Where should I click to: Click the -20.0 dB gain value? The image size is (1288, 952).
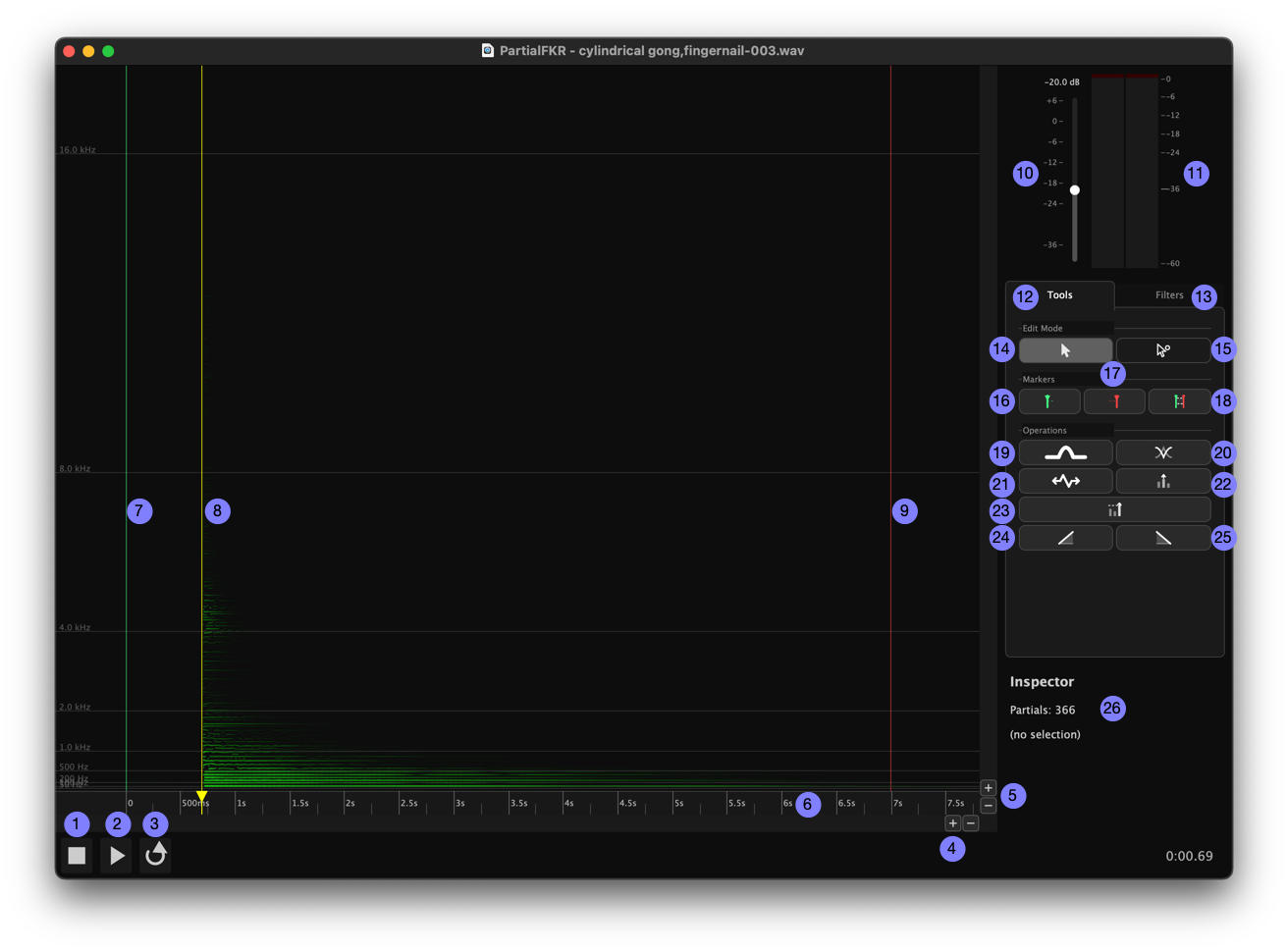click(1061, 82)
